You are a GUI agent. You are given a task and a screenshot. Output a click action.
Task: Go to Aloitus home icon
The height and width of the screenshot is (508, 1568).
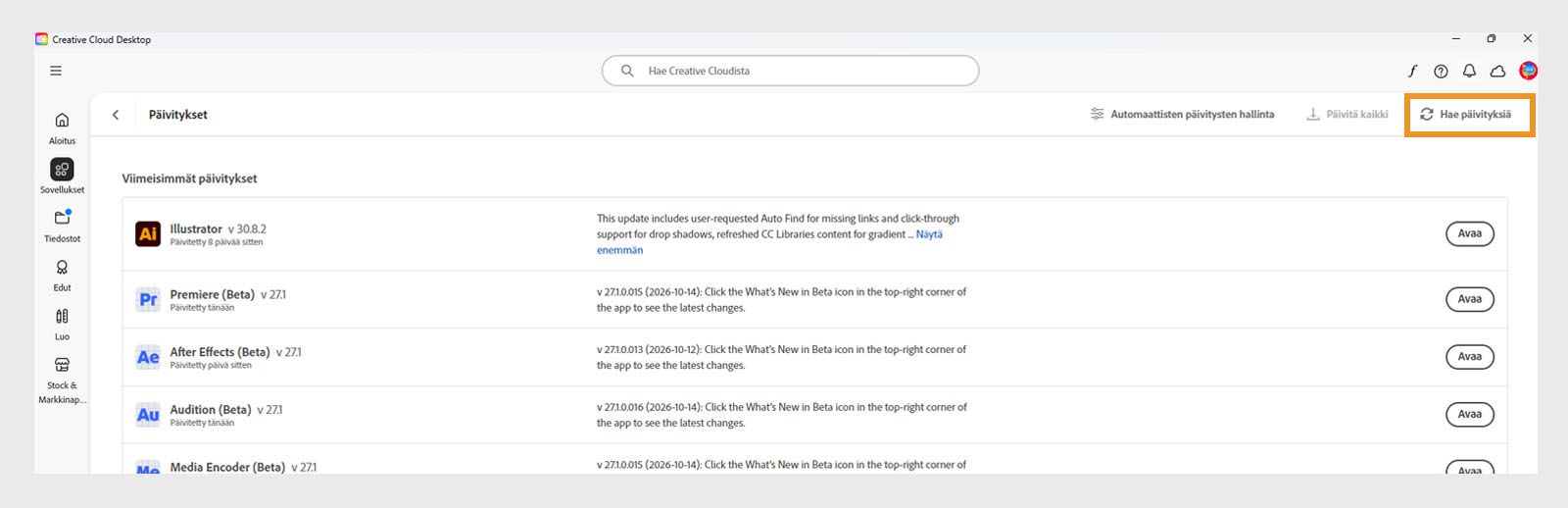coord(62,120)
